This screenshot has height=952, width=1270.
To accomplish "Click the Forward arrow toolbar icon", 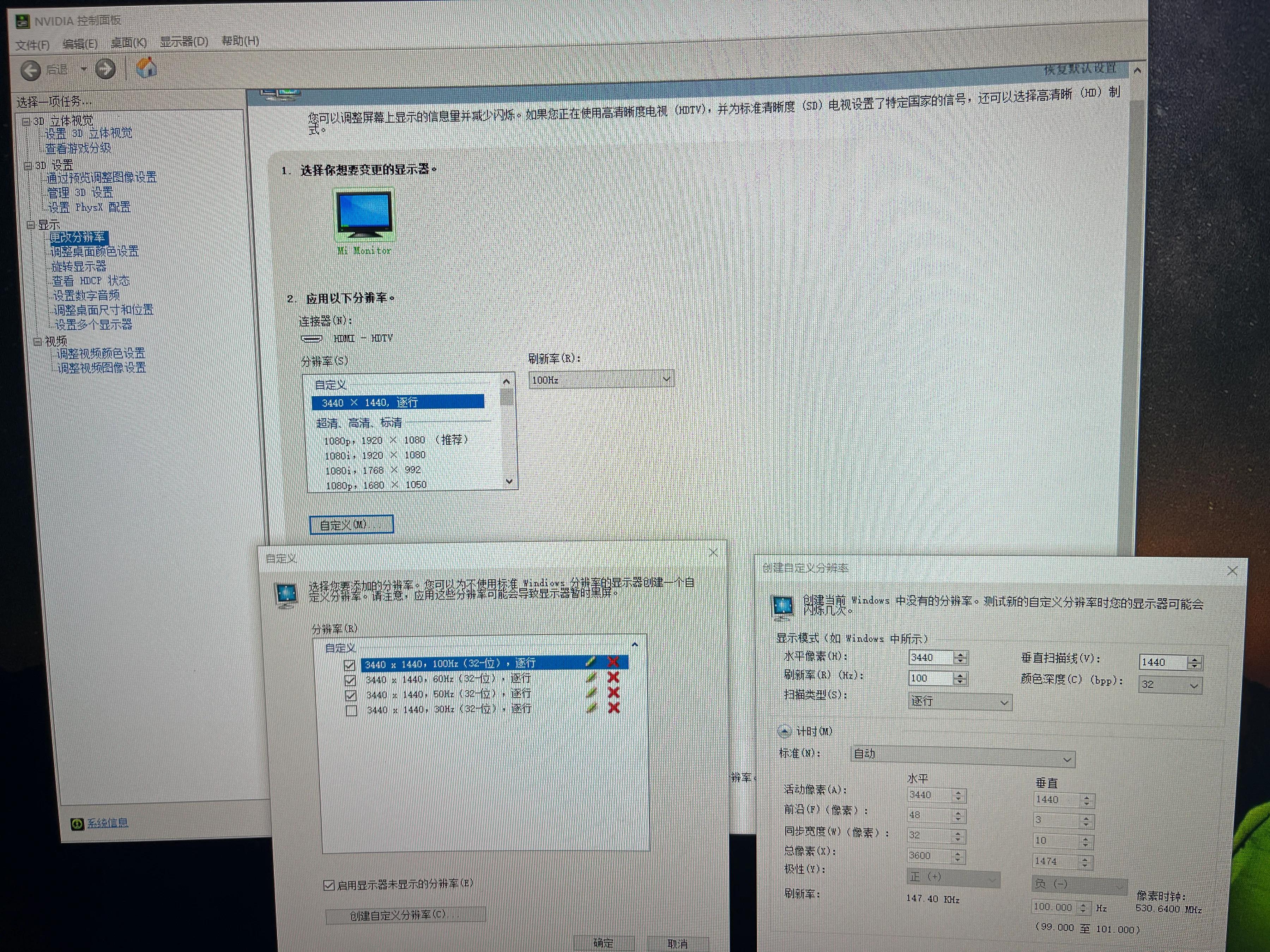I will 105,69.
